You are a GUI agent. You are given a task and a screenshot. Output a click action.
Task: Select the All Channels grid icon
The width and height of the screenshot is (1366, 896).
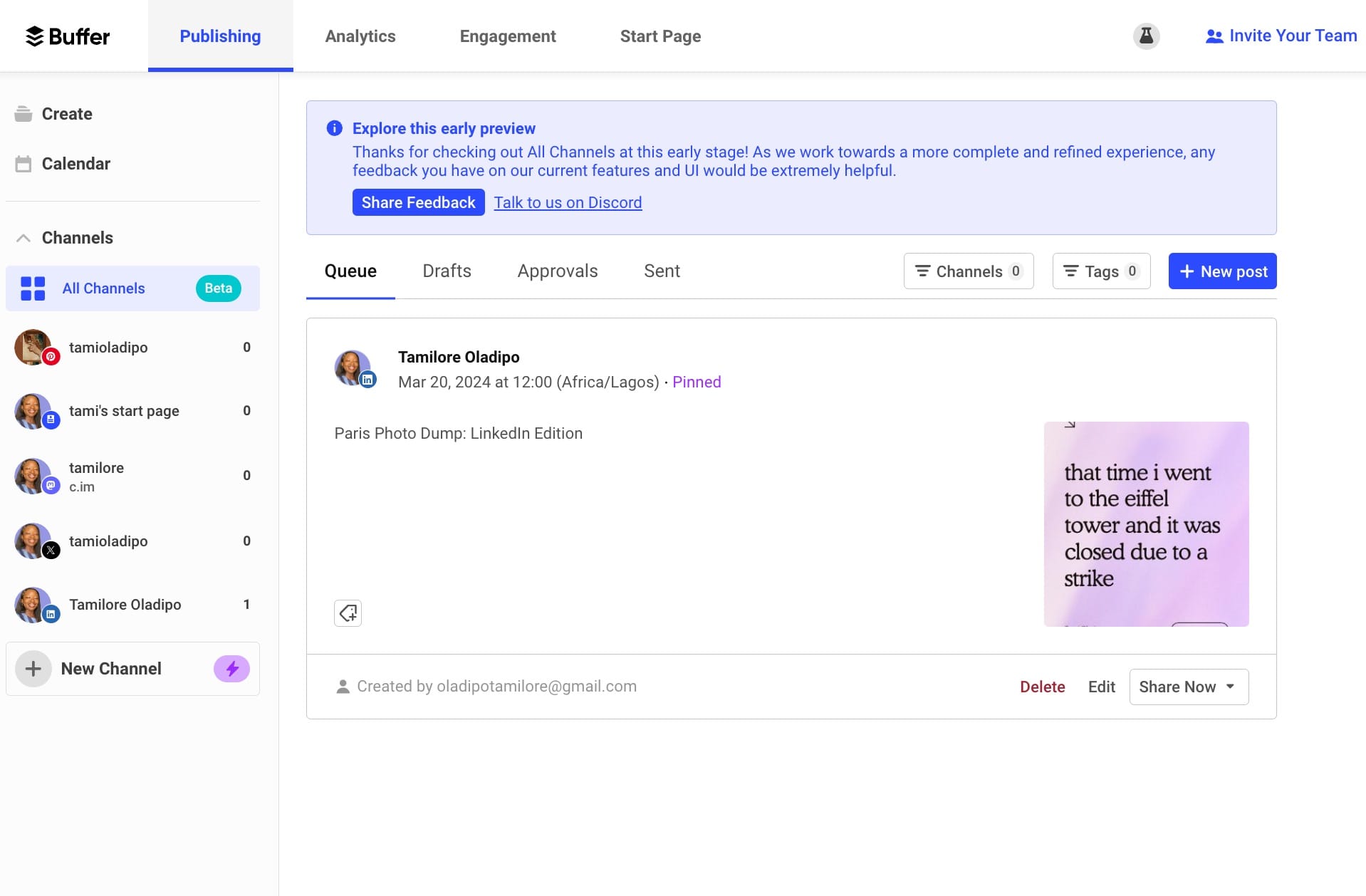coord(33,288)
